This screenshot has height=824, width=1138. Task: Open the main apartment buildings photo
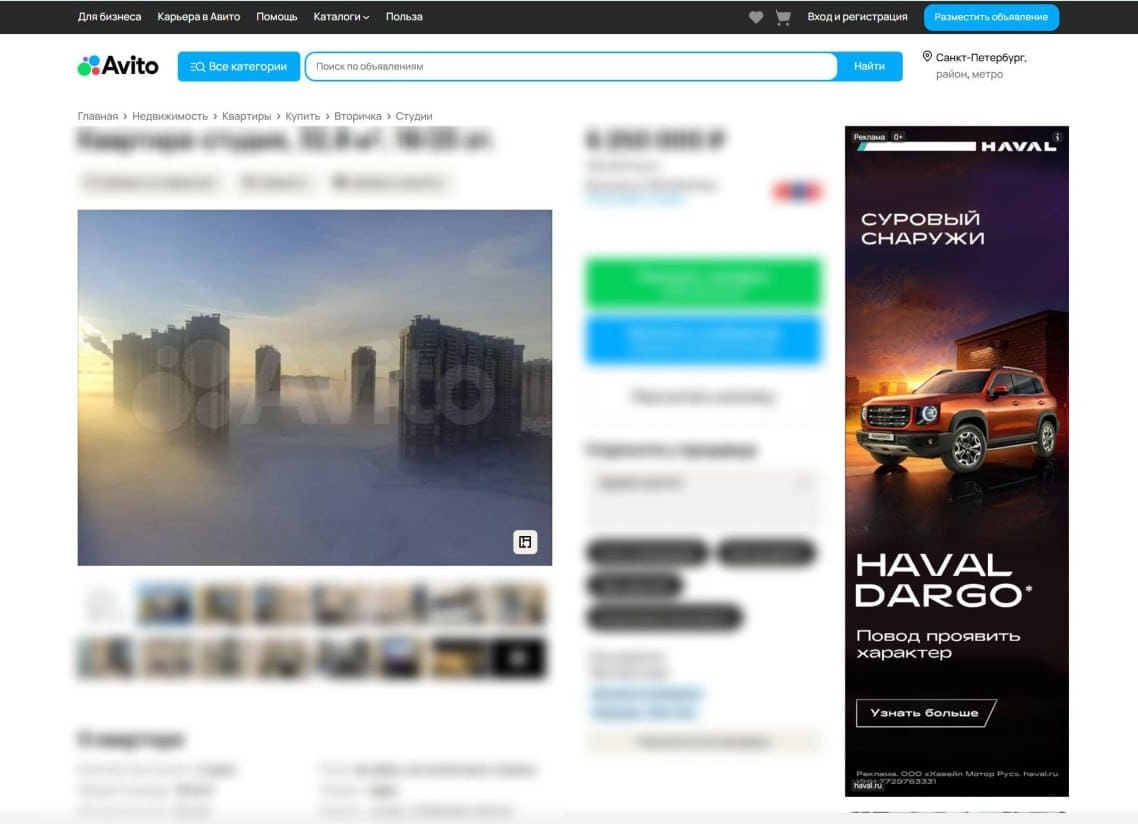tap(314, 387)
